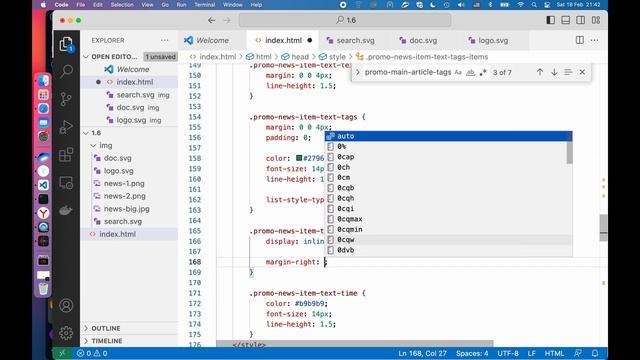Open the errors and warnings status item
This screenshot has width=640, height=360.
tap(92, 353)
